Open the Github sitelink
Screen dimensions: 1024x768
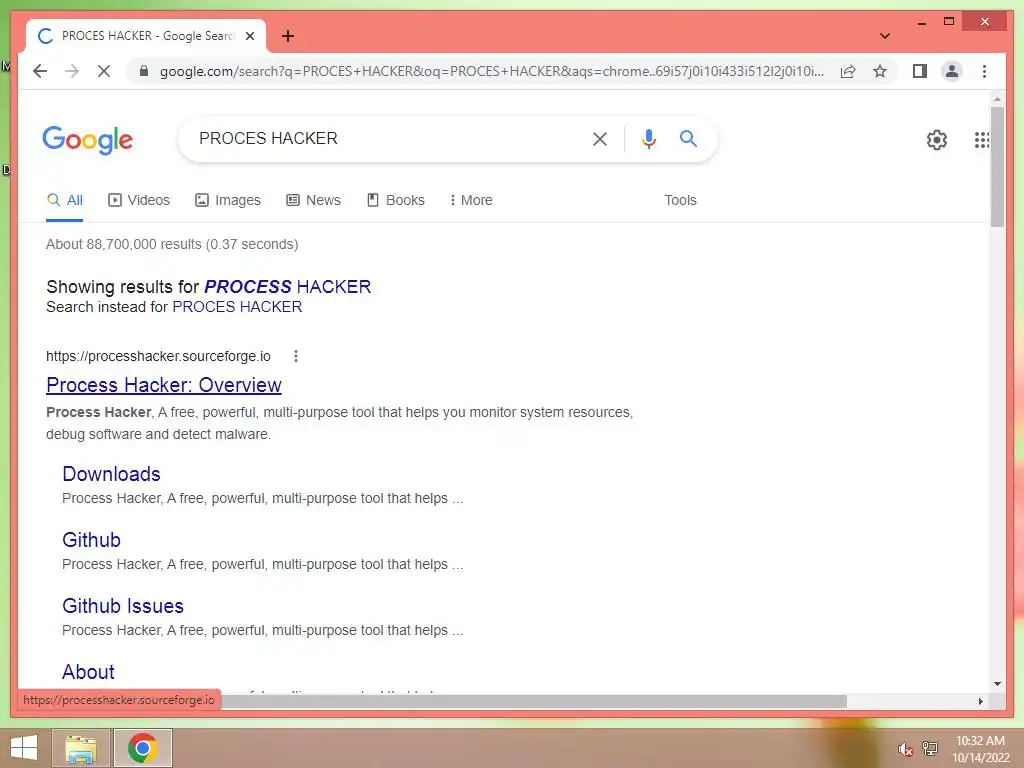pos(91,540)
